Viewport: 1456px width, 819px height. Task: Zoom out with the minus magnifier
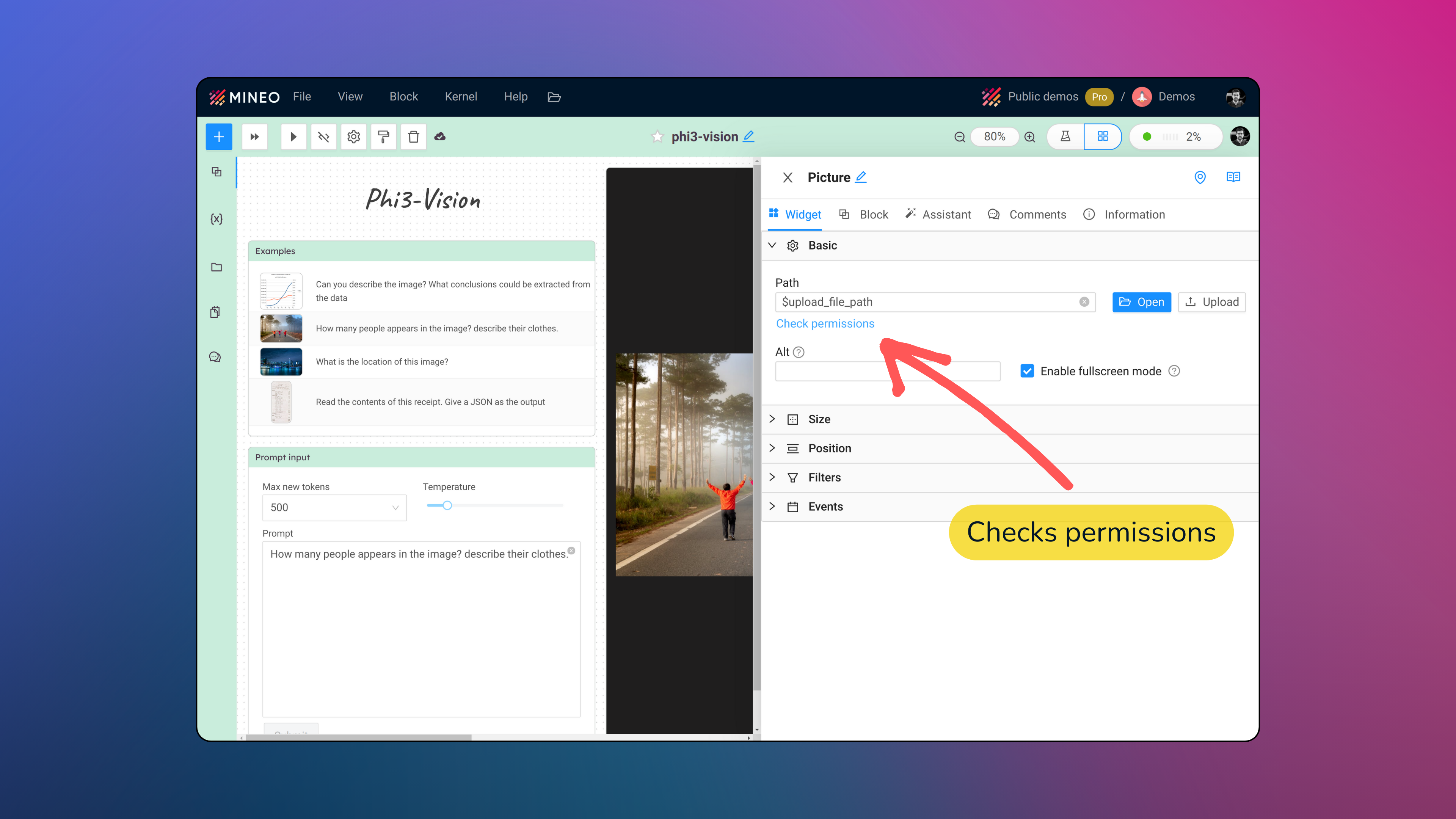click(x=959, y=137)
